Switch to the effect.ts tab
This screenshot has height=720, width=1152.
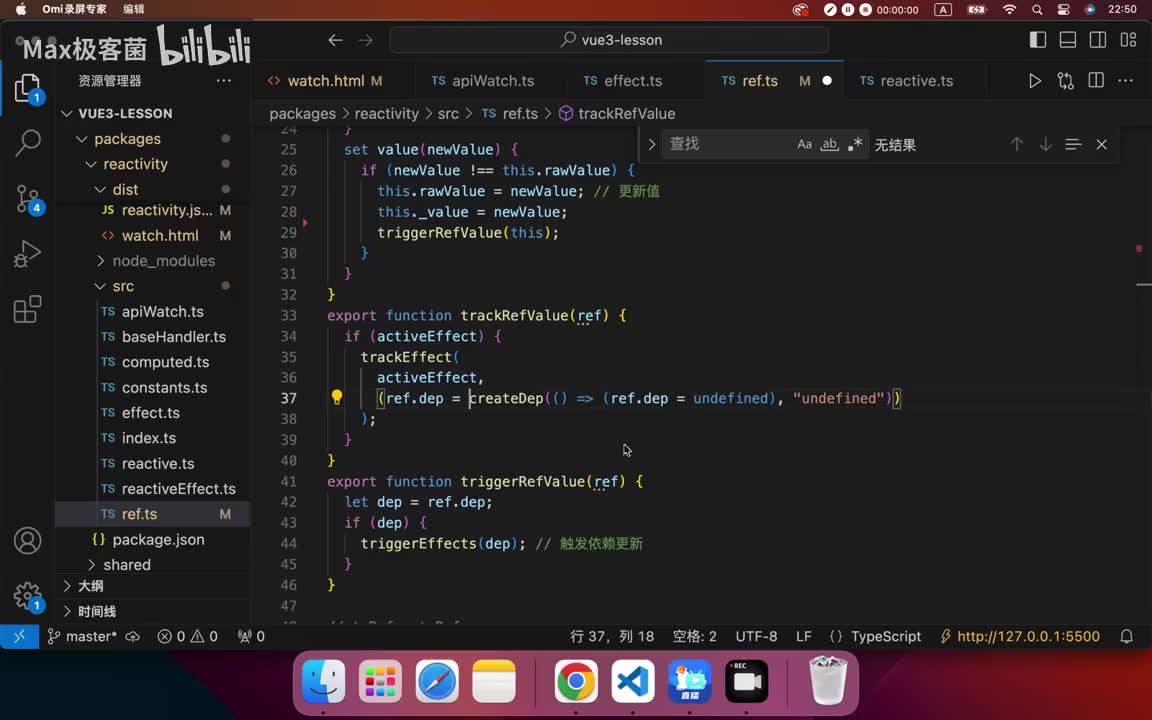point(633,81)
